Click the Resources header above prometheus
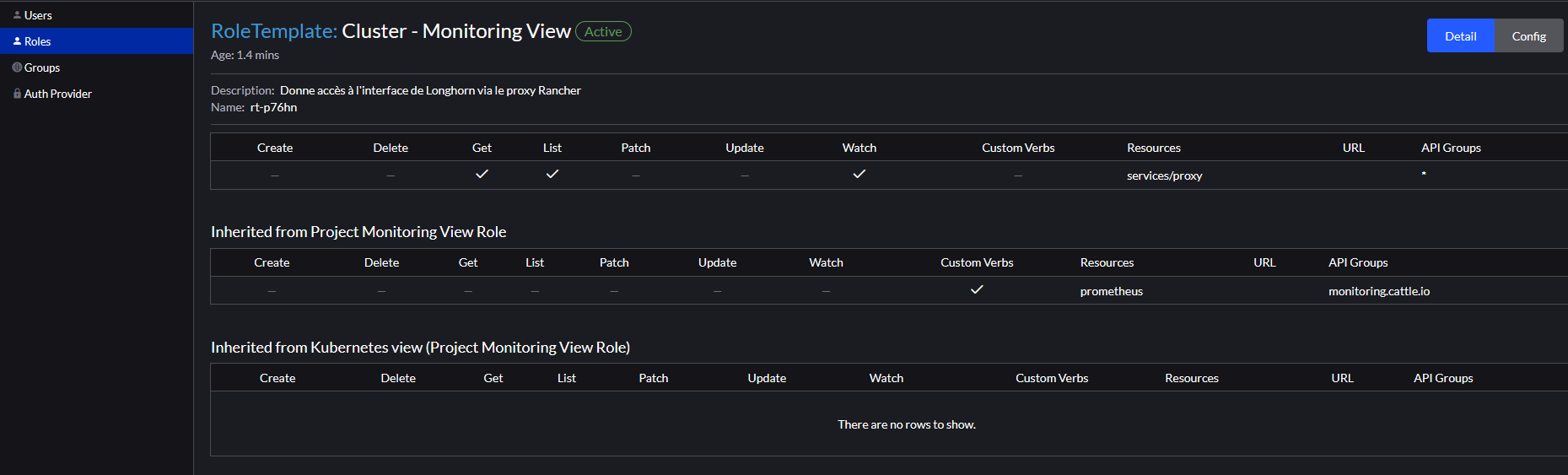The height and width of the screenshot is (475, 1568). tap(1107, 262)
